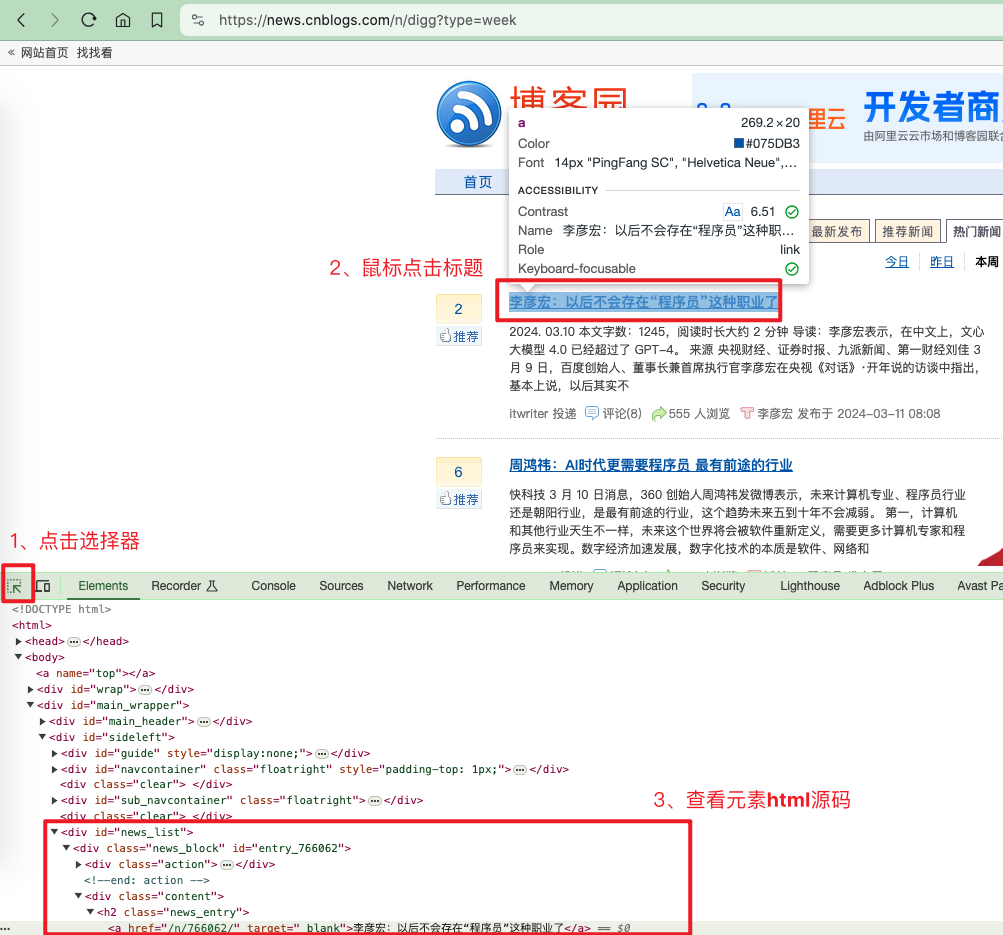This screenshot has height=935, width=1003.
Task: Open article 李彦宏：以后不会存在"程序员"这种职业了
Action: pyautogui.click(x=644, y=302)
